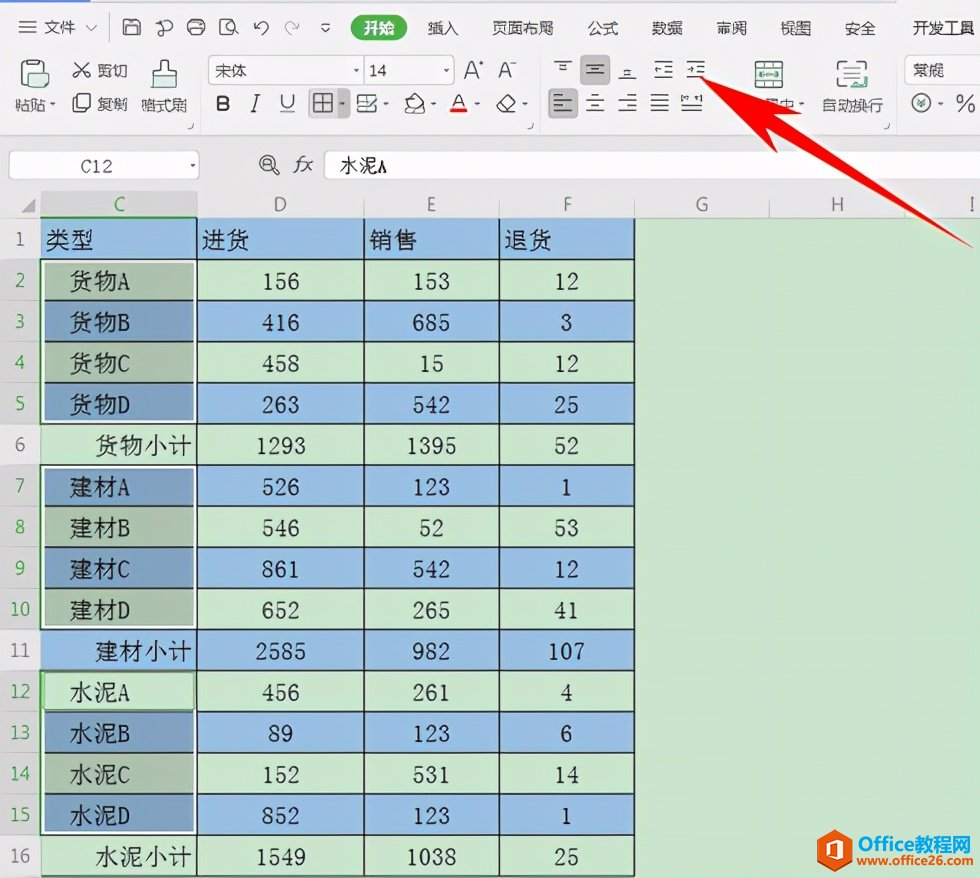980x878 pixels.
Task: Click the save icon in quick toolbar
Action: coord(131,27)
